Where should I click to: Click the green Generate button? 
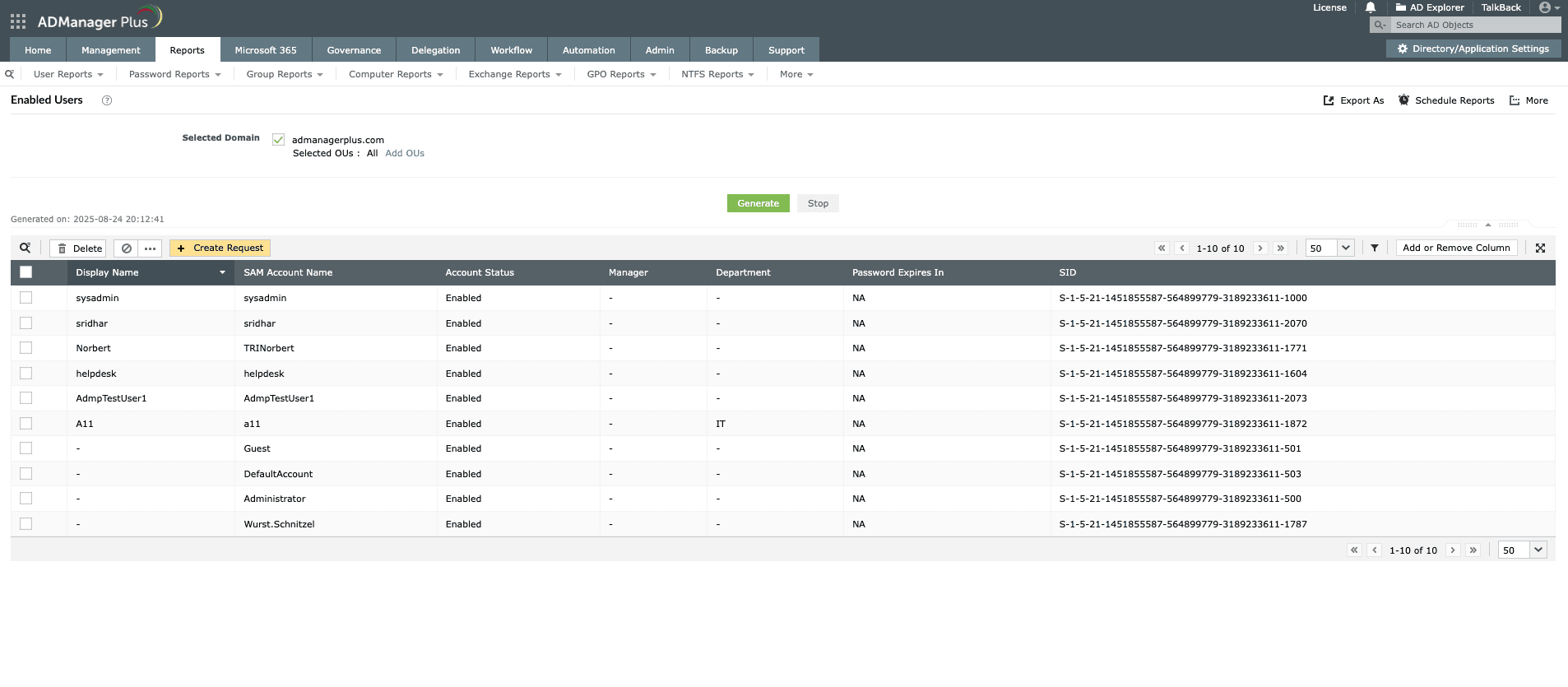pyautogui.click(x=758, y=203)
